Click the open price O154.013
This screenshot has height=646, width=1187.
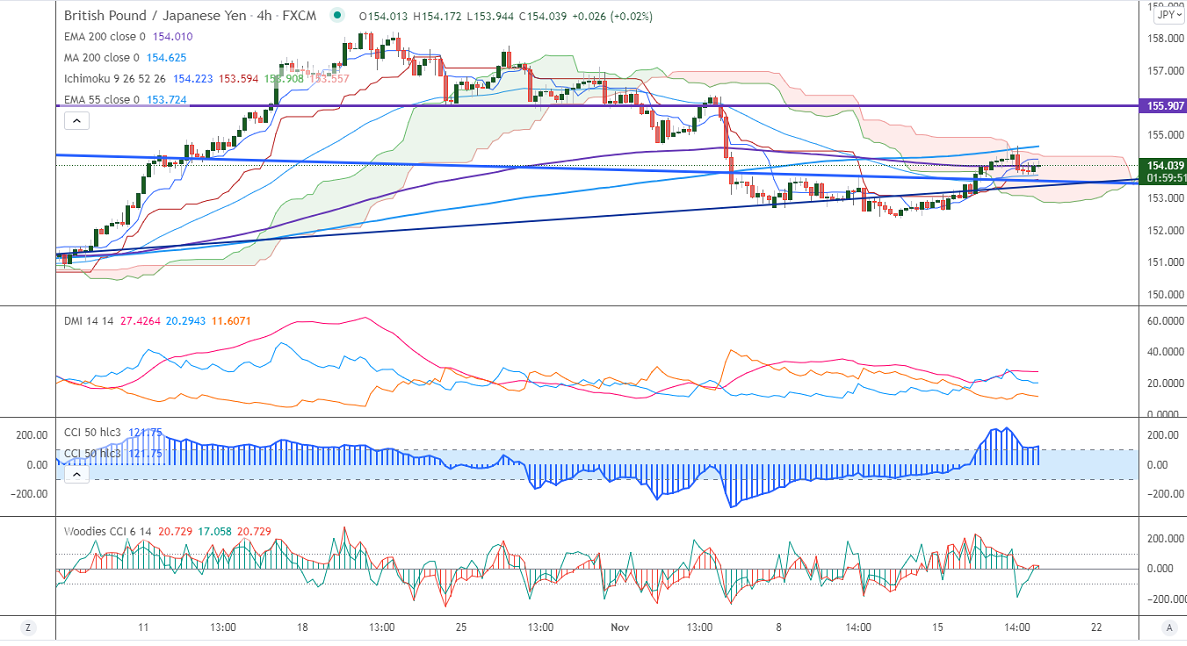coord(384,16)
